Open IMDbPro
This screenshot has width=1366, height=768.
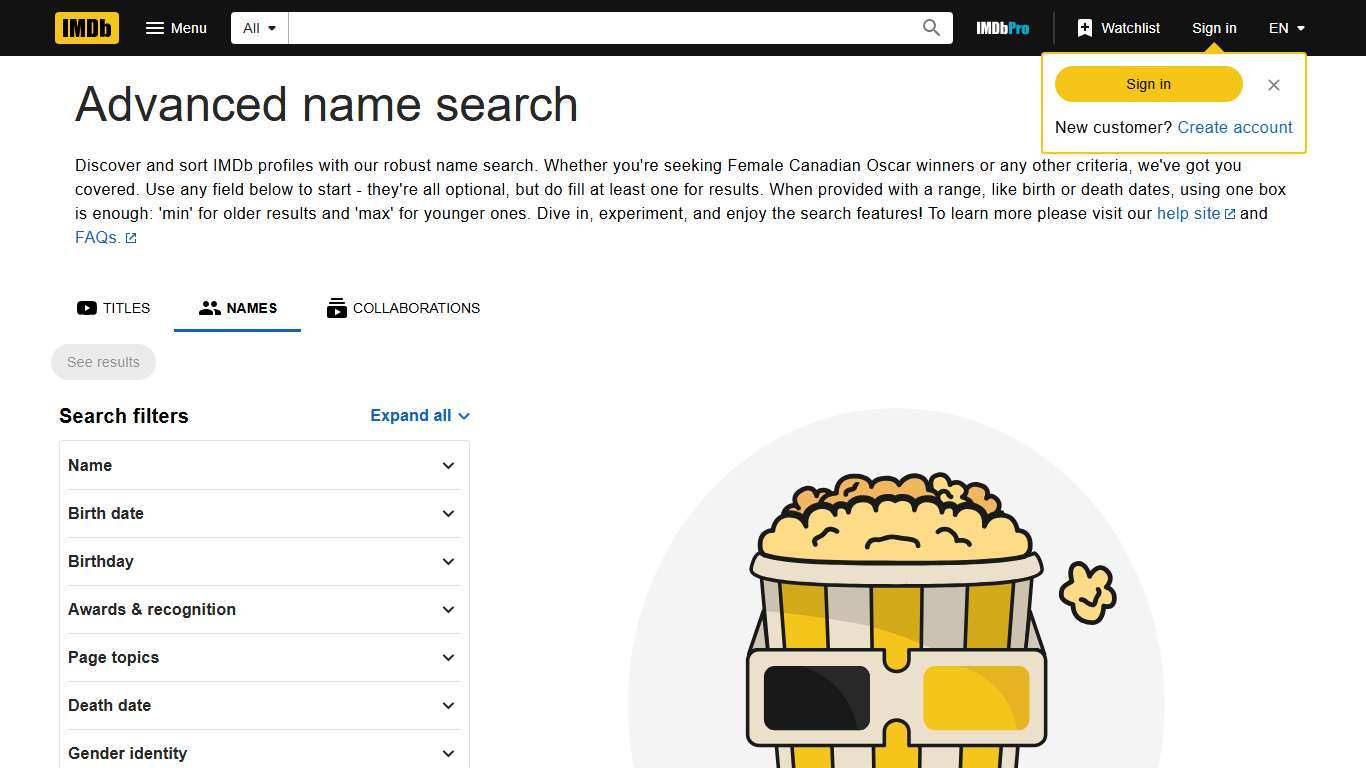pyautogui.click(x=1002, y=28)
